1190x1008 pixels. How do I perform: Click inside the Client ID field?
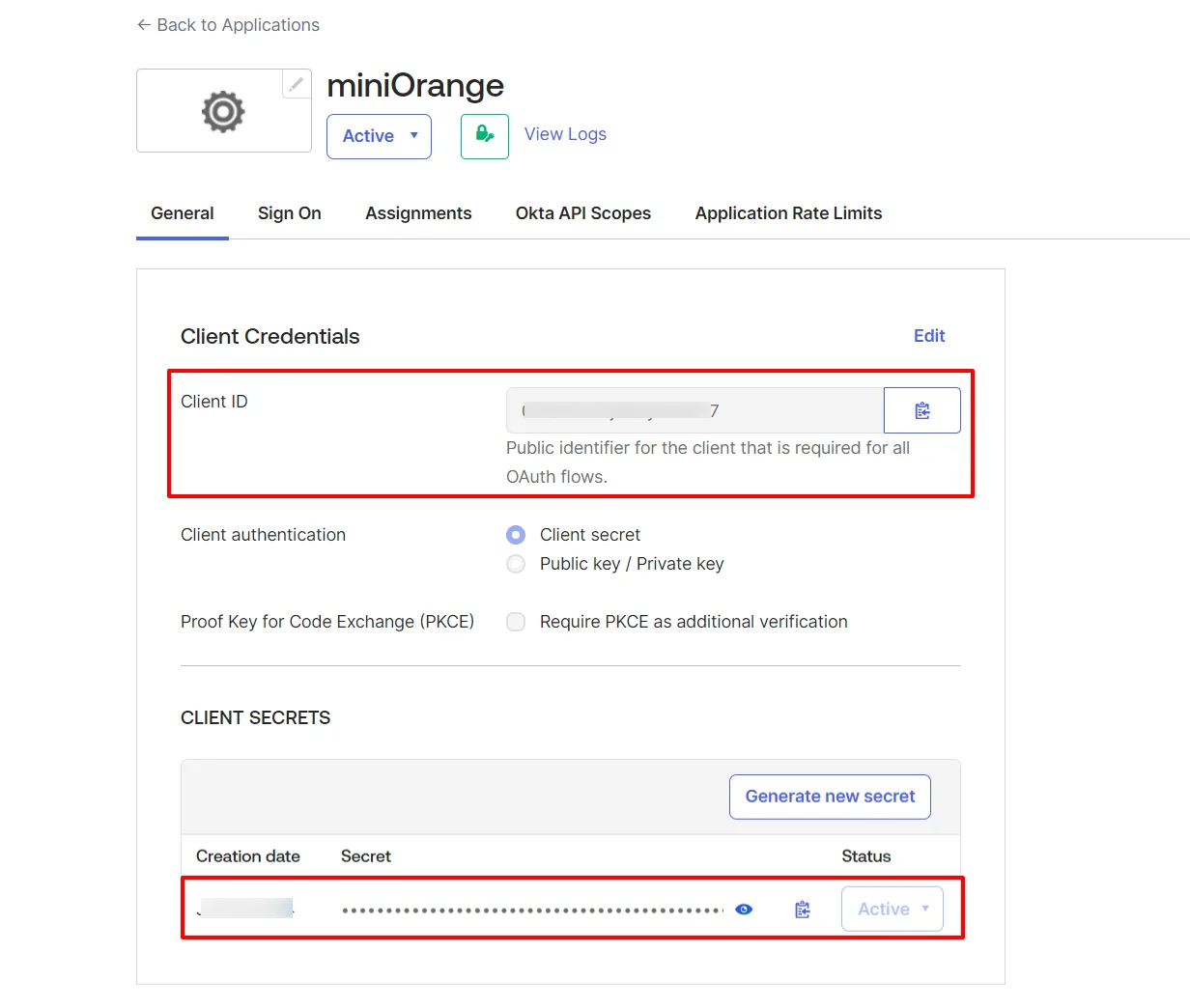pos(694,409)
